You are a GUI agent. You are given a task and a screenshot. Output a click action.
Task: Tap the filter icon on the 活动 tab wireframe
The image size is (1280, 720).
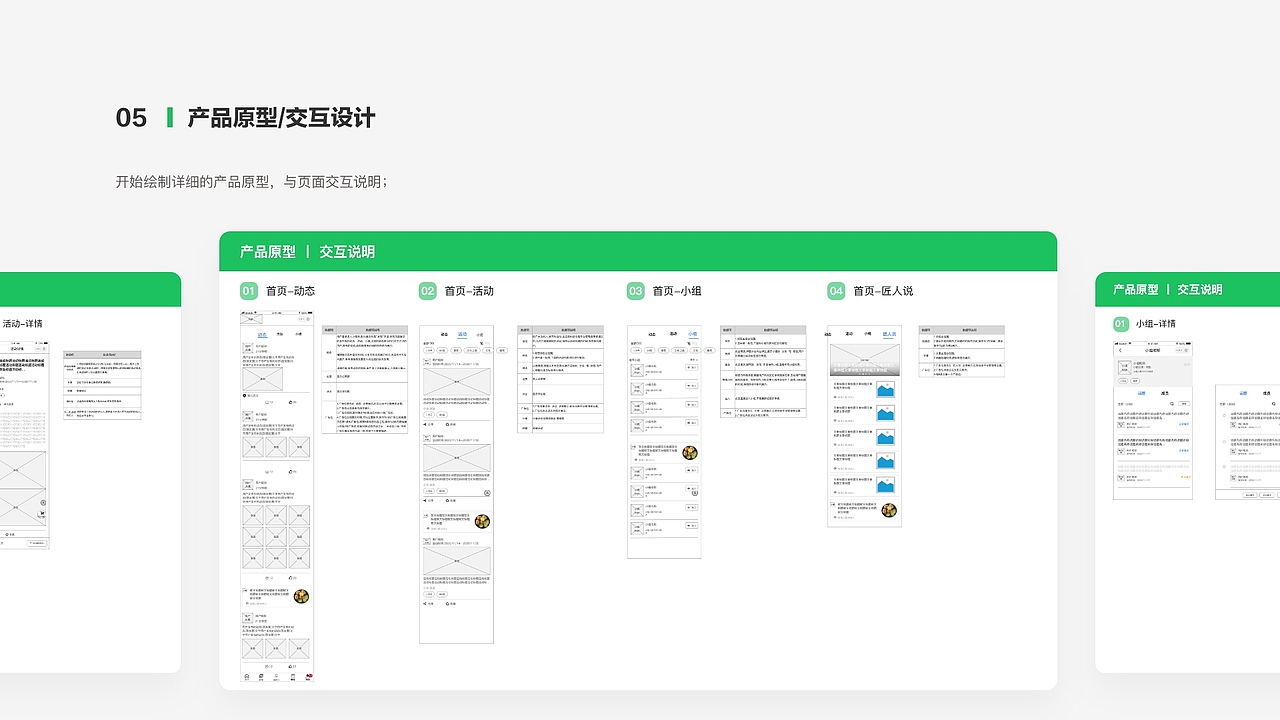484,342
